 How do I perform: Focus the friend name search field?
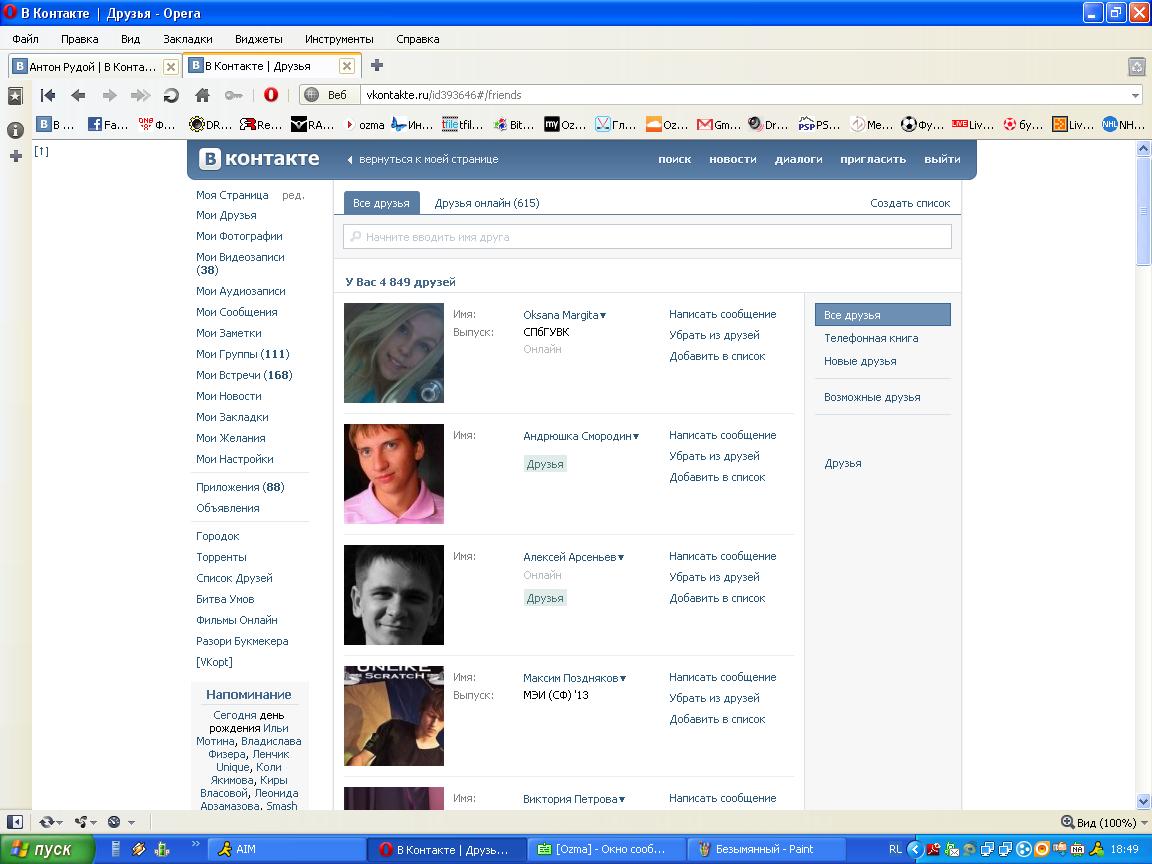click(x=647, y=237)
